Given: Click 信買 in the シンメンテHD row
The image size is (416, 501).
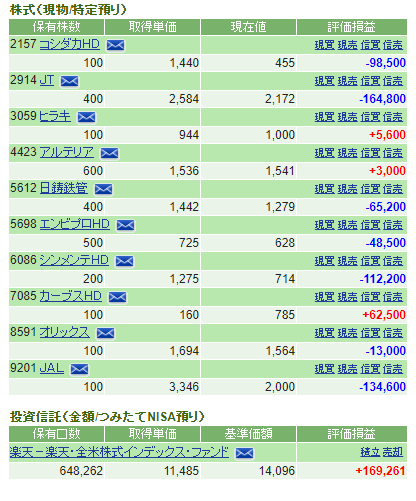Looking at the screenshot, I should (370, 261).
